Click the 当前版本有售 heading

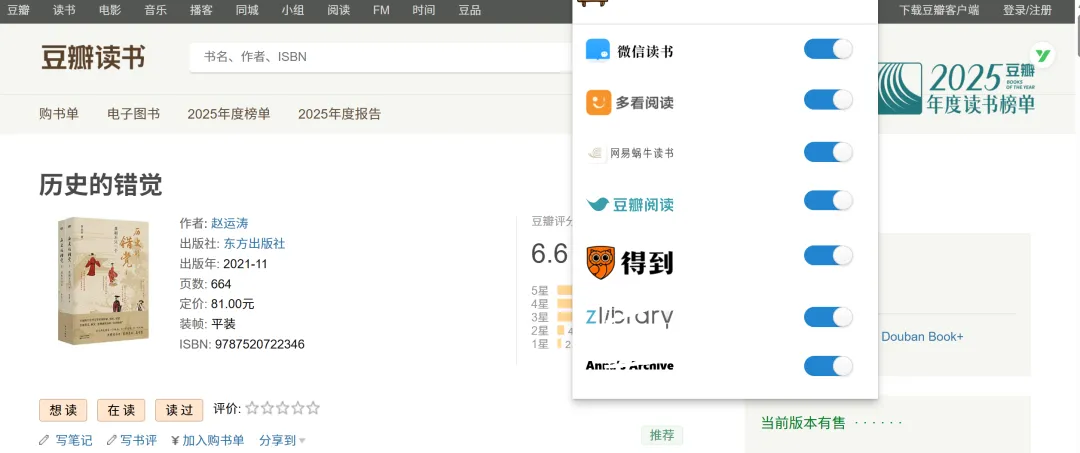click(803, 423)
